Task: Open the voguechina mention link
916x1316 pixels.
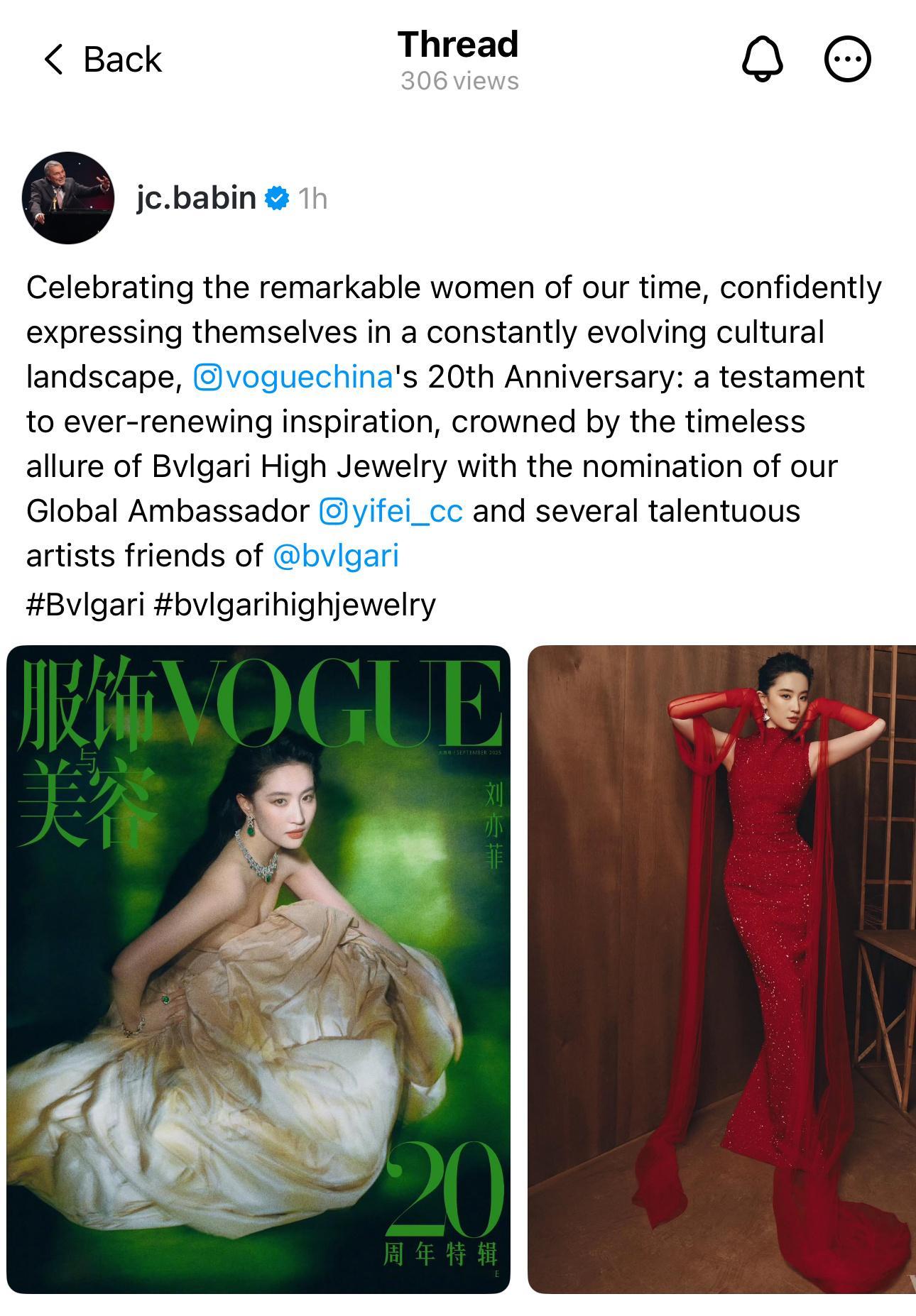Action: 308,376
